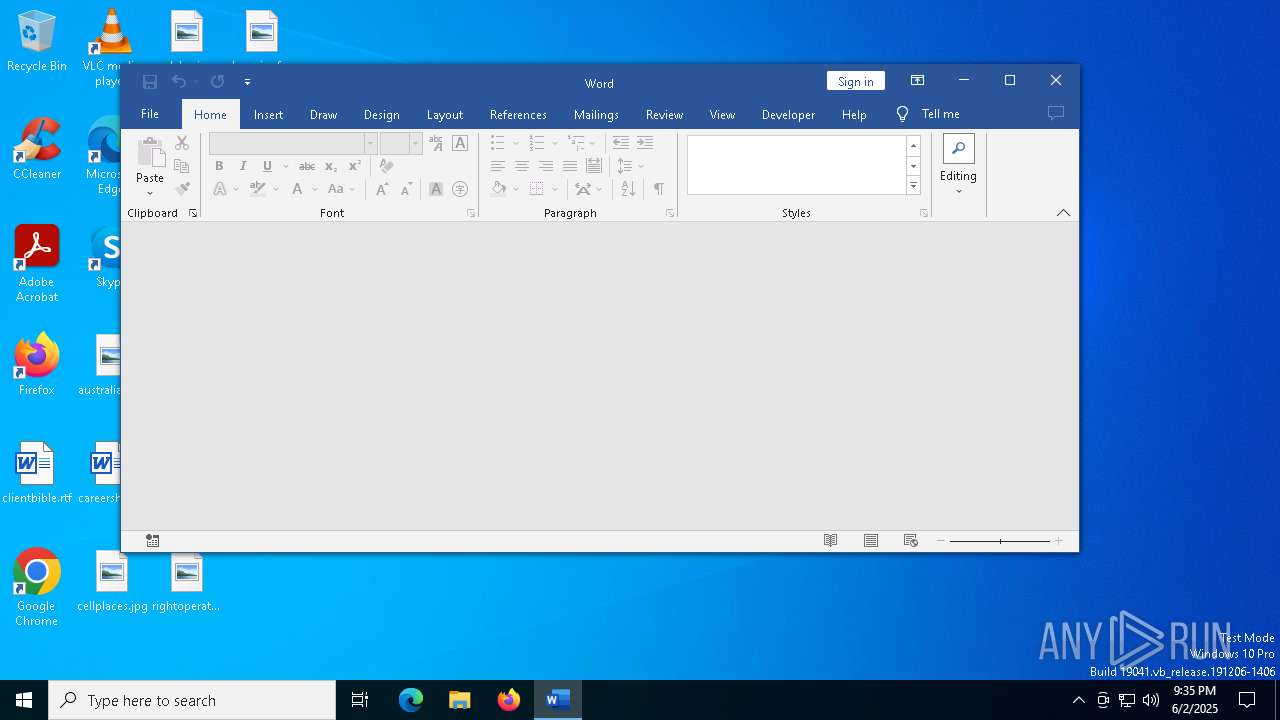Toggle Underline formatting

pos(267,166)
